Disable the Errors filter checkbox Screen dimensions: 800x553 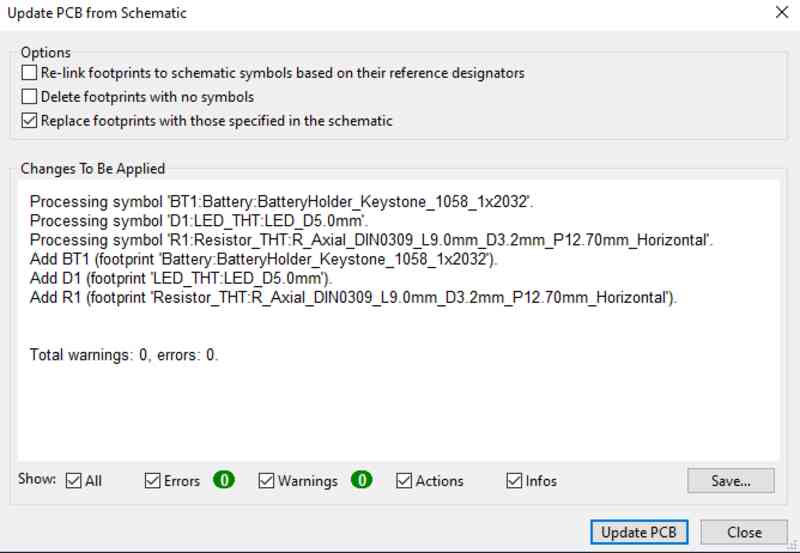[153, 481]
